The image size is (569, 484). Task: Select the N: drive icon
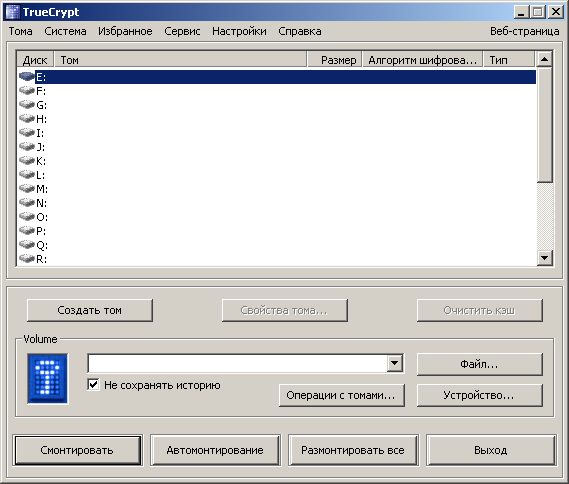pyautogui.click(x=26, y=202)
